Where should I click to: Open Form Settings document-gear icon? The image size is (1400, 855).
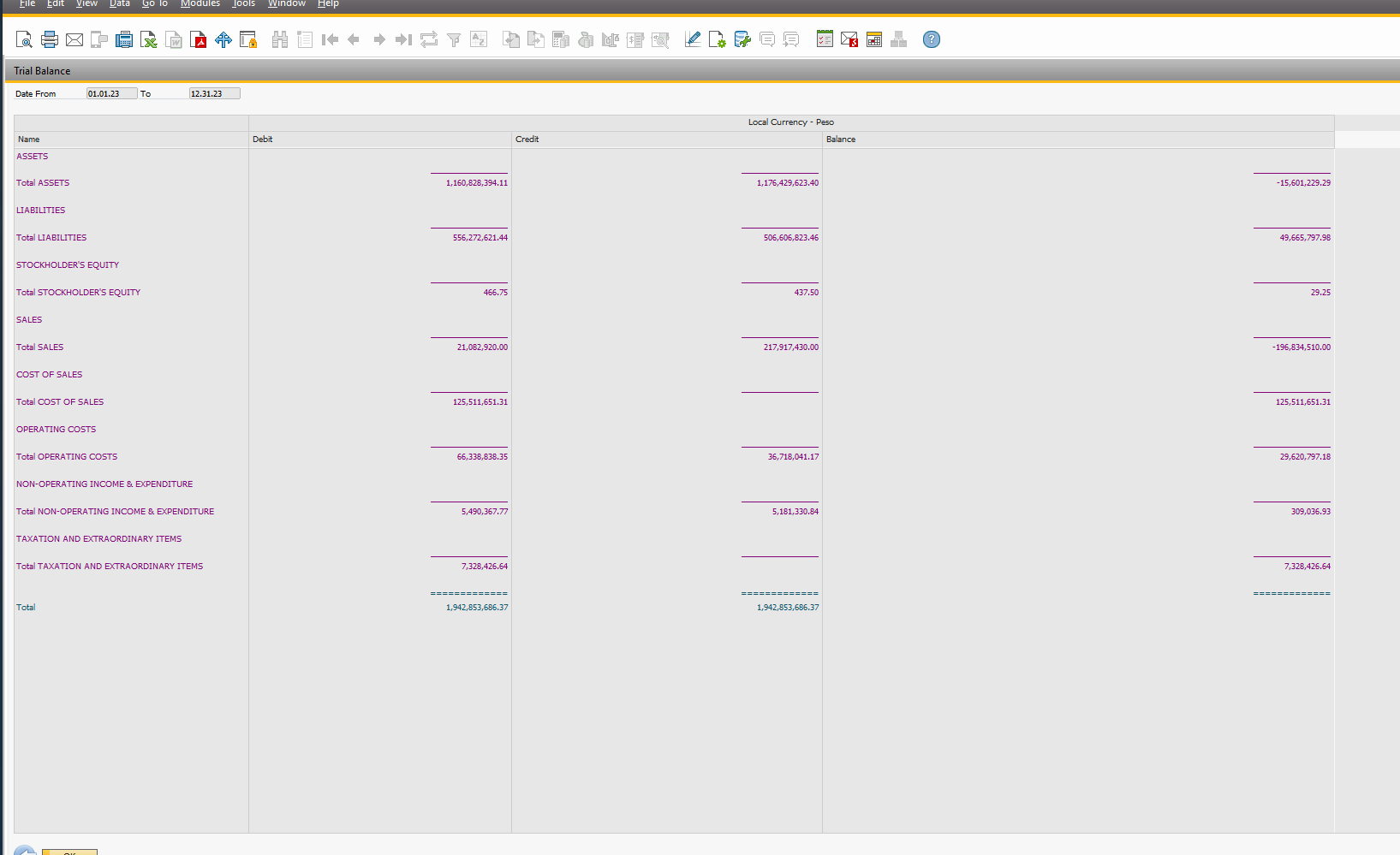click(x=718, y=39)
